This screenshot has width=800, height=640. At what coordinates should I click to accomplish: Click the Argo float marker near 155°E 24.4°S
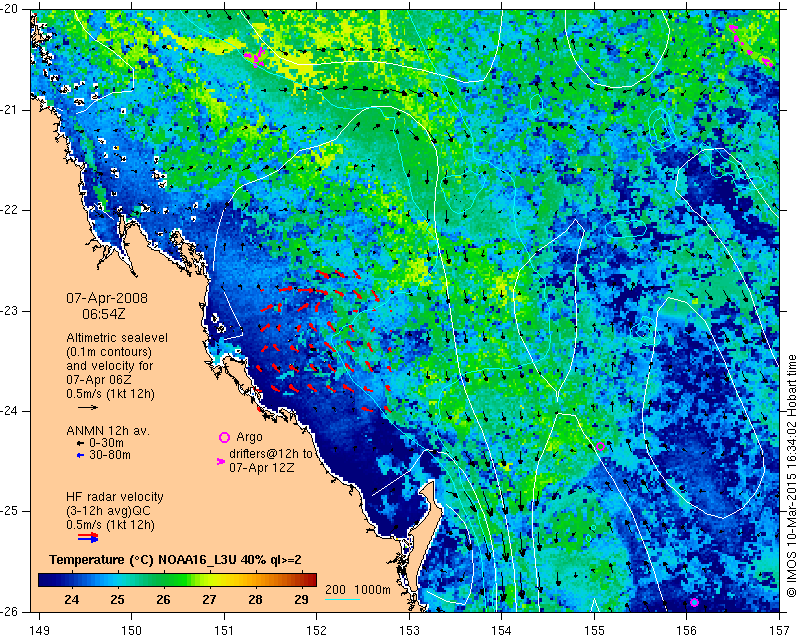coord(600,447)
